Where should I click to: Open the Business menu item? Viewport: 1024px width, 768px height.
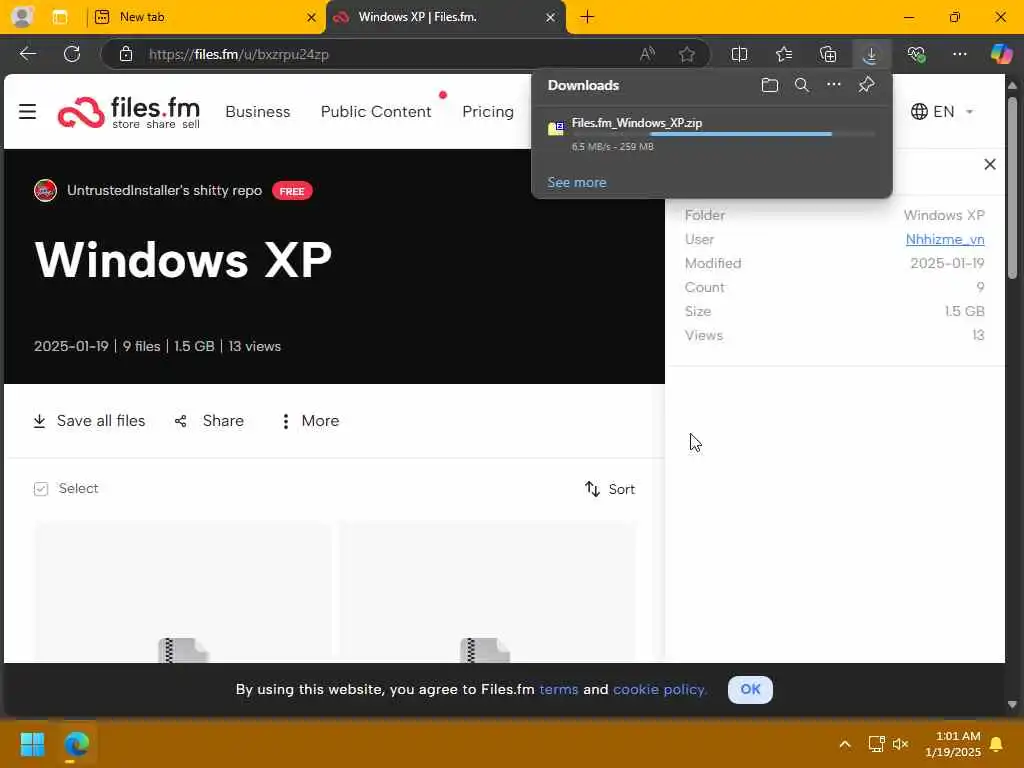(x=257, y=112)
